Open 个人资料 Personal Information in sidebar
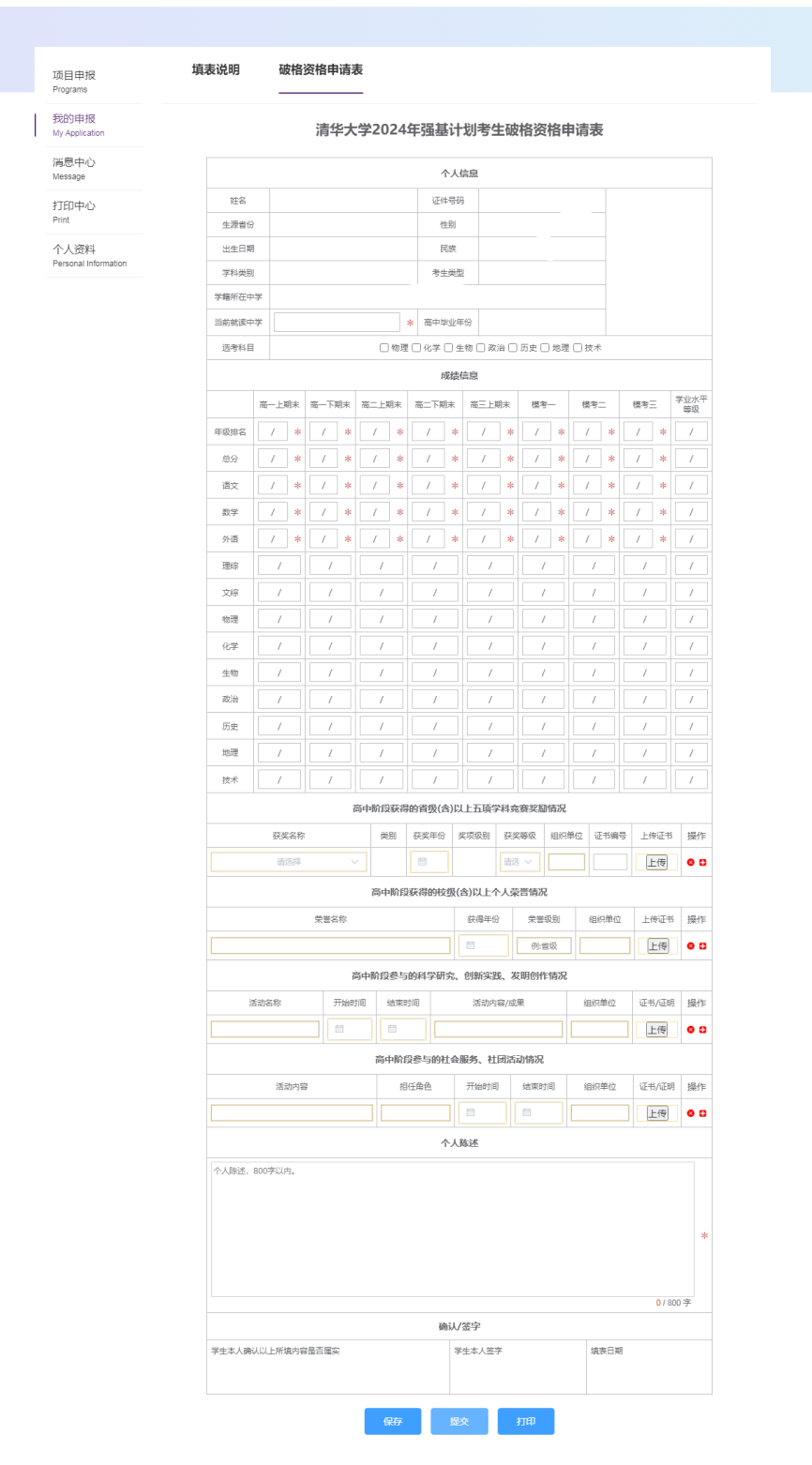The height and width of the screenshot is (1465, 812). coord(89,255)
